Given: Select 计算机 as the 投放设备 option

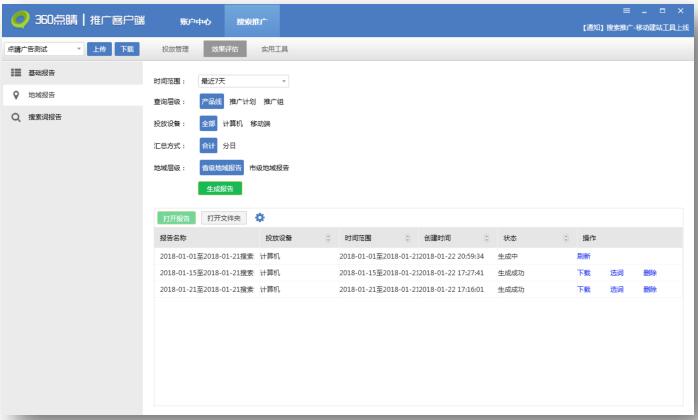Looking at the screenshot, I should (232, 123).
